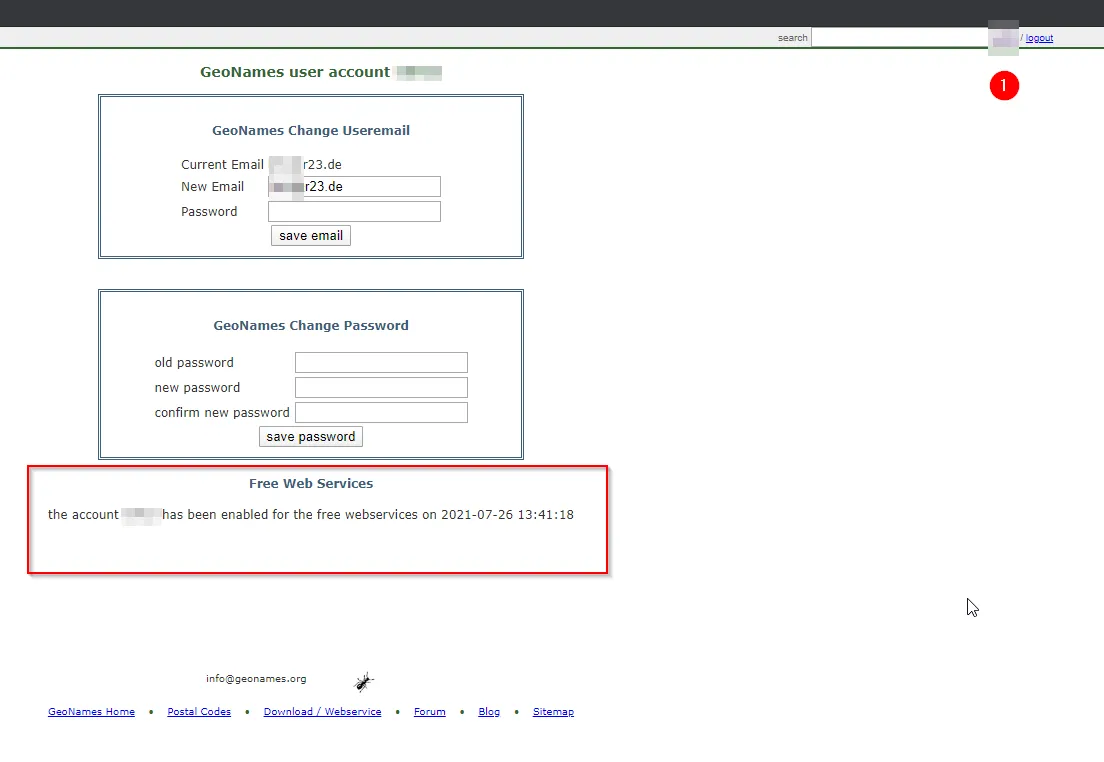Click the GeoNames Change Useremail heading
This screenshot has height=762, width=1104.
click(x=311, y=130)
